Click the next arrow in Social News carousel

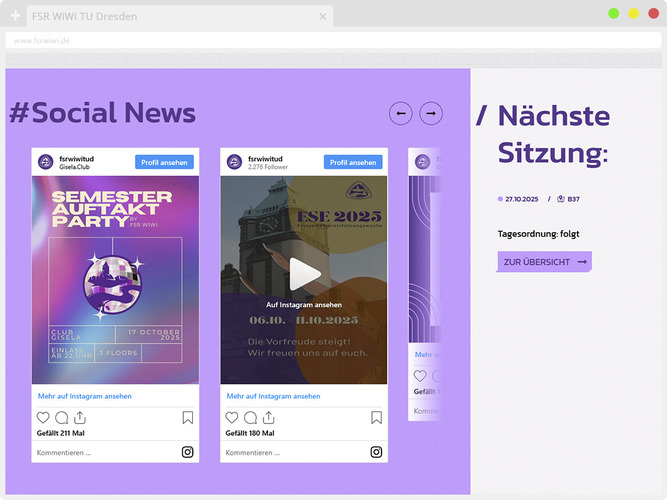(x=431, y=114)
